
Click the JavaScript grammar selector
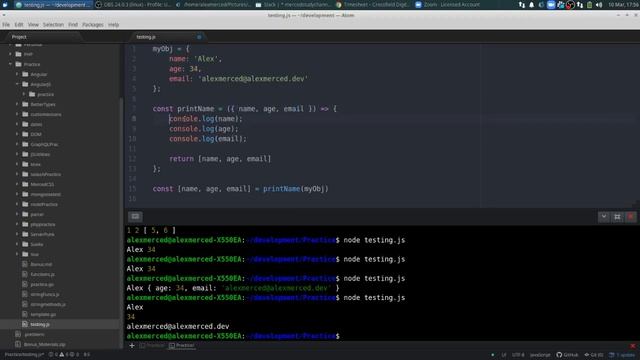pyautogui.click(x=540, y=355)
